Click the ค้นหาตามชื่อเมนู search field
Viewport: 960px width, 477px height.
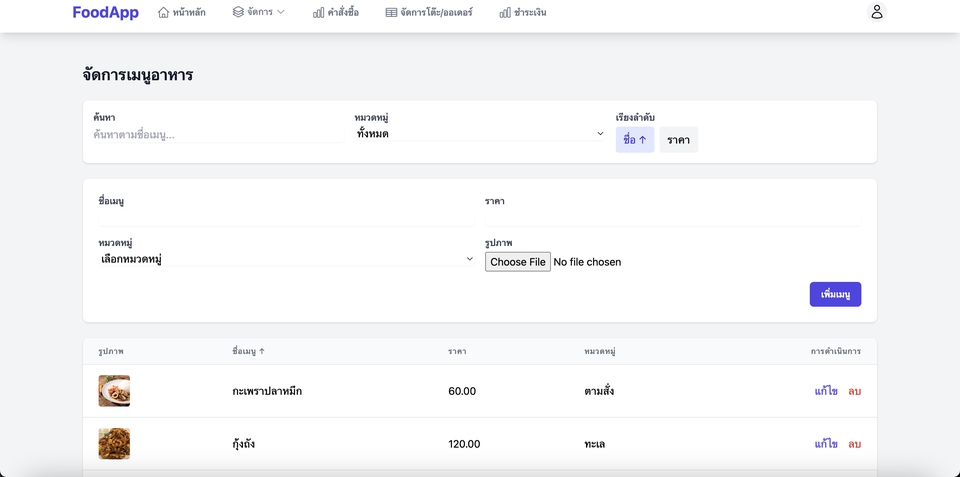click(219, 135)
